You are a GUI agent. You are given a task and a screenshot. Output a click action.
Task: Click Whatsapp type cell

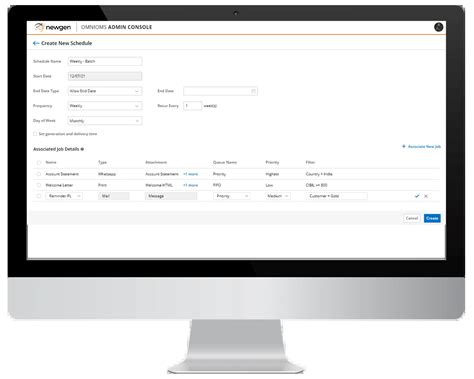tap(107, 174)
